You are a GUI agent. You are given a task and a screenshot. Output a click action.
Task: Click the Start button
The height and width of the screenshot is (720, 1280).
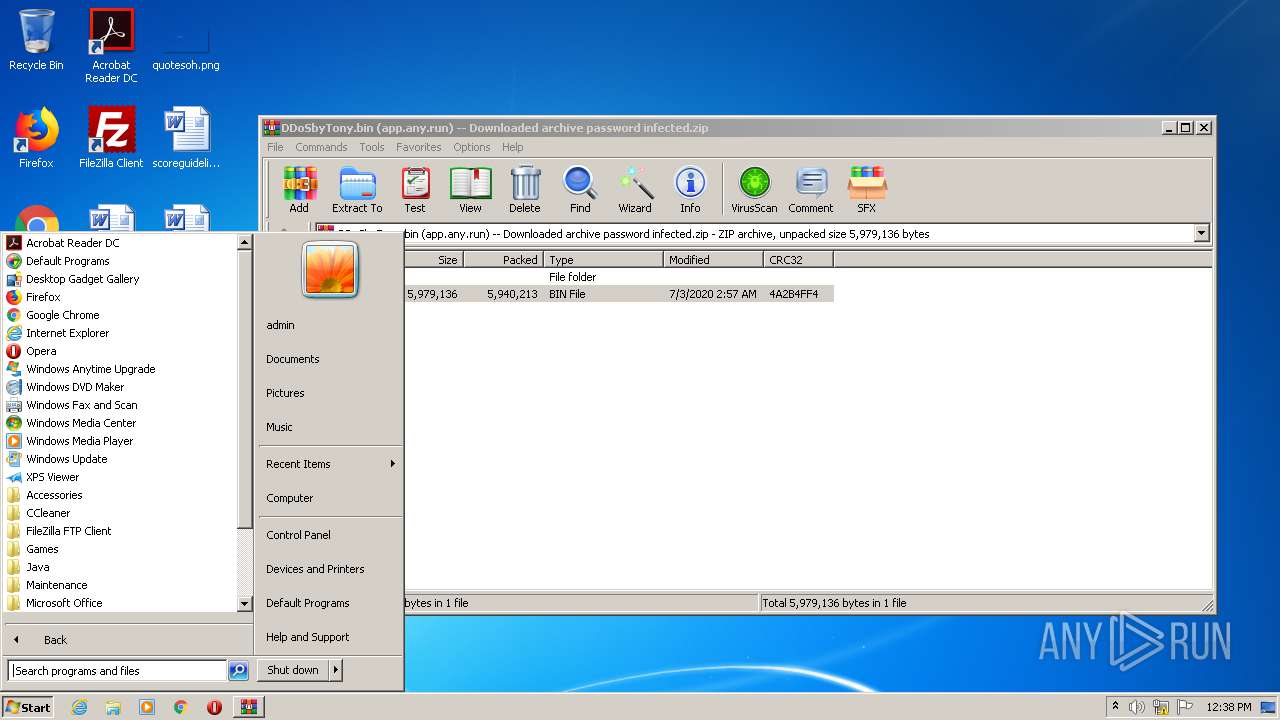[x=28, y=707]
